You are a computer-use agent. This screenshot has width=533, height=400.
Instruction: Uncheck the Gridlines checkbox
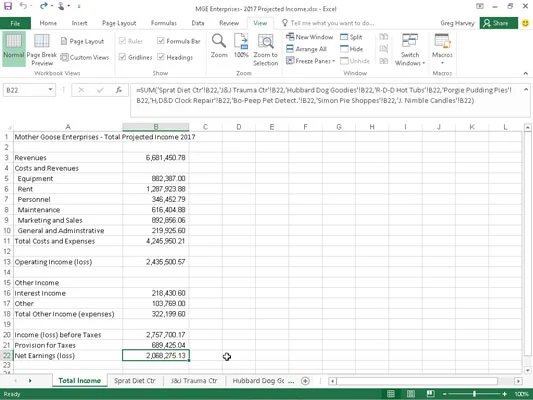(123, 57)
